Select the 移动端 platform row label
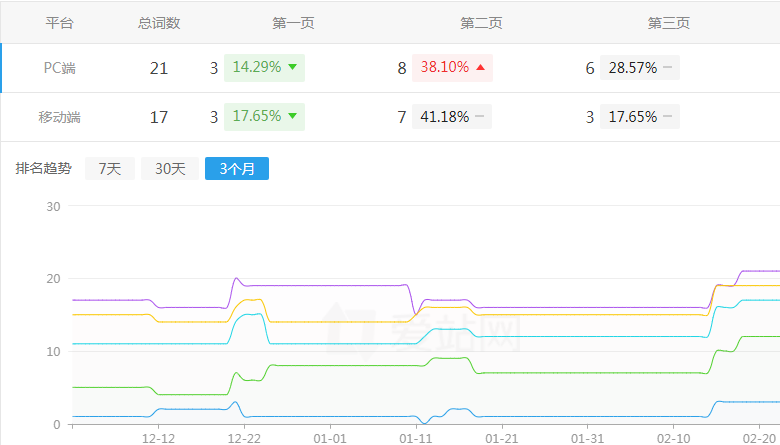Image resolution: width=780 pixels, height=445 pixels. pos(60,117)
